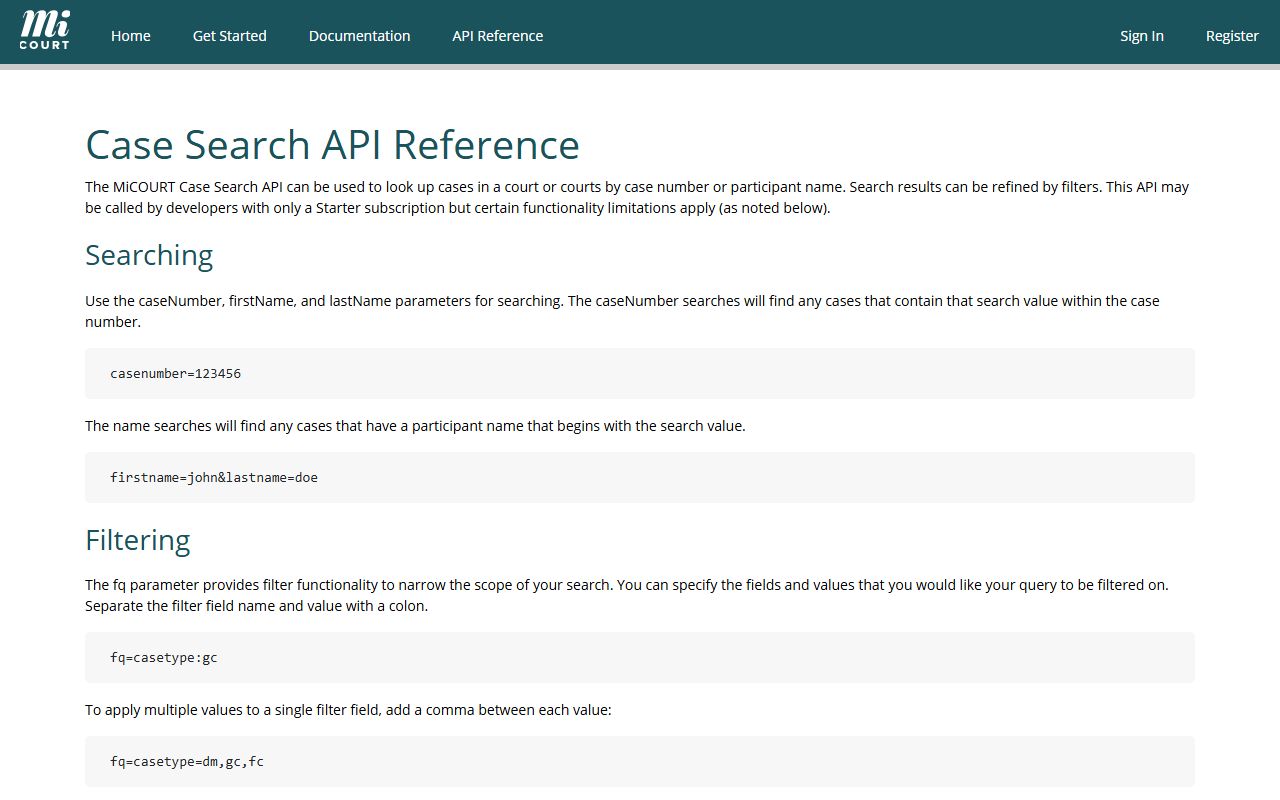Click the sentence 'To apply multiple values'
This screenshot has width=1280, height=800.
[348, 710]
